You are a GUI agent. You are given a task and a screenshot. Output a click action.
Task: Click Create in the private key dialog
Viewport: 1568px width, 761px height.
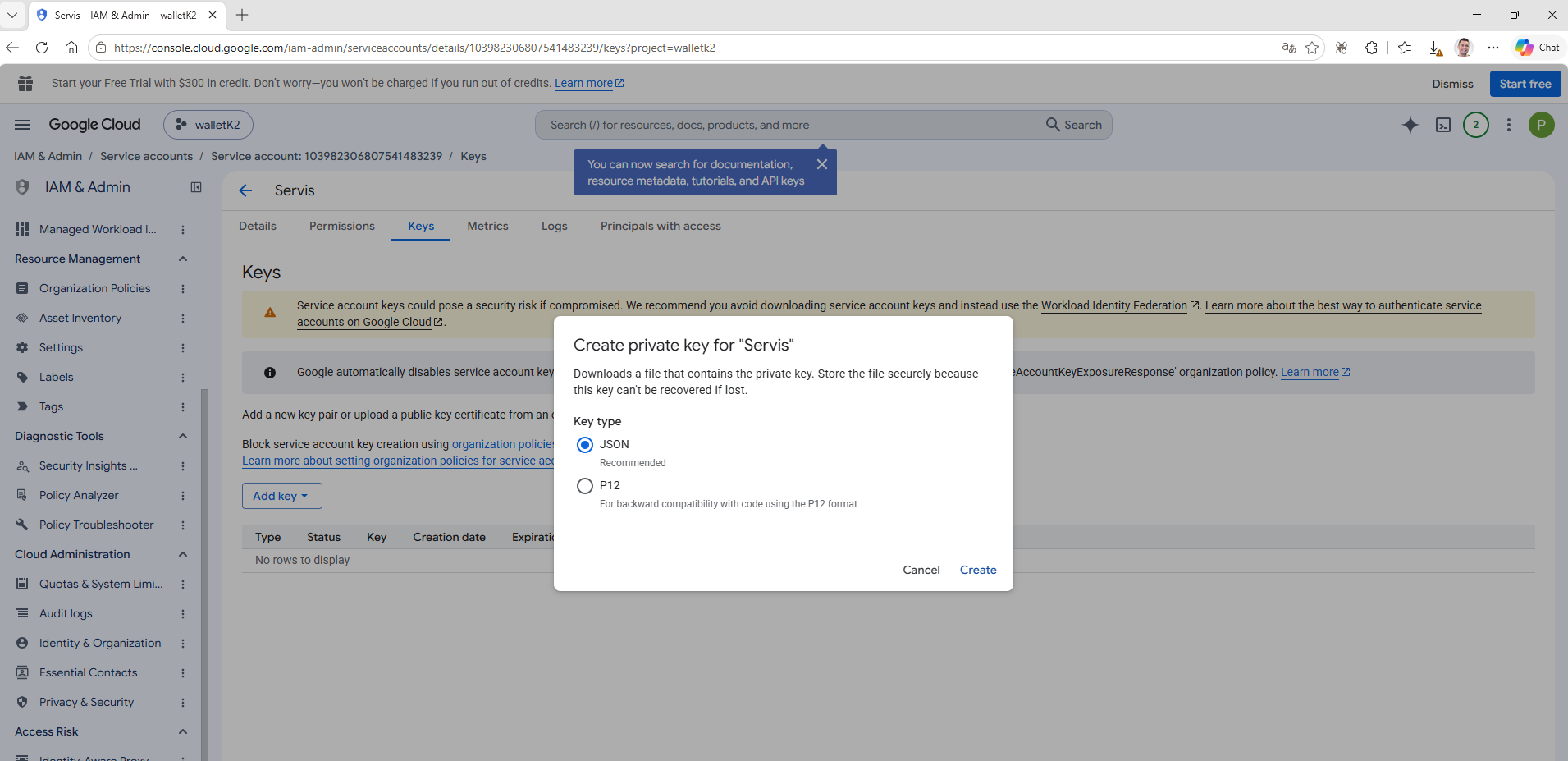(978, 570)
